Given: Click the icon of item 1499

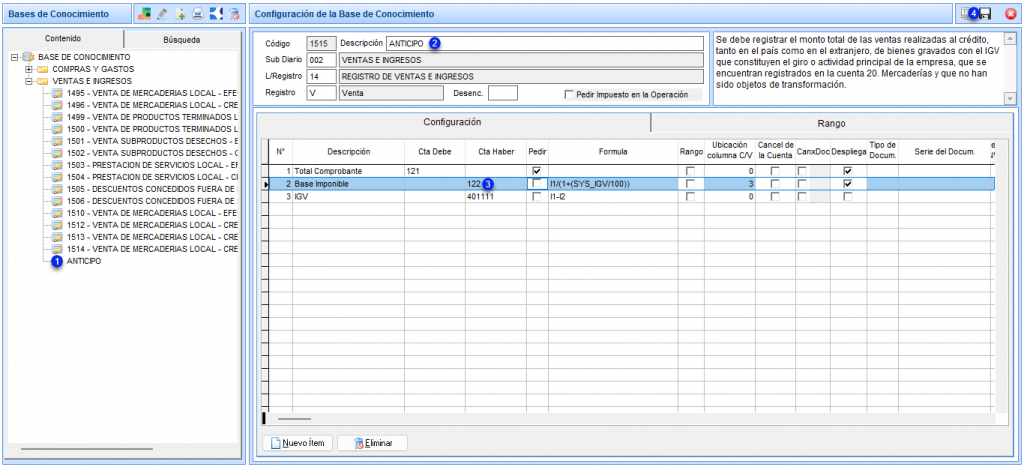Looking at the screenshot, I should pyautogui.click(x=58, y=117).
